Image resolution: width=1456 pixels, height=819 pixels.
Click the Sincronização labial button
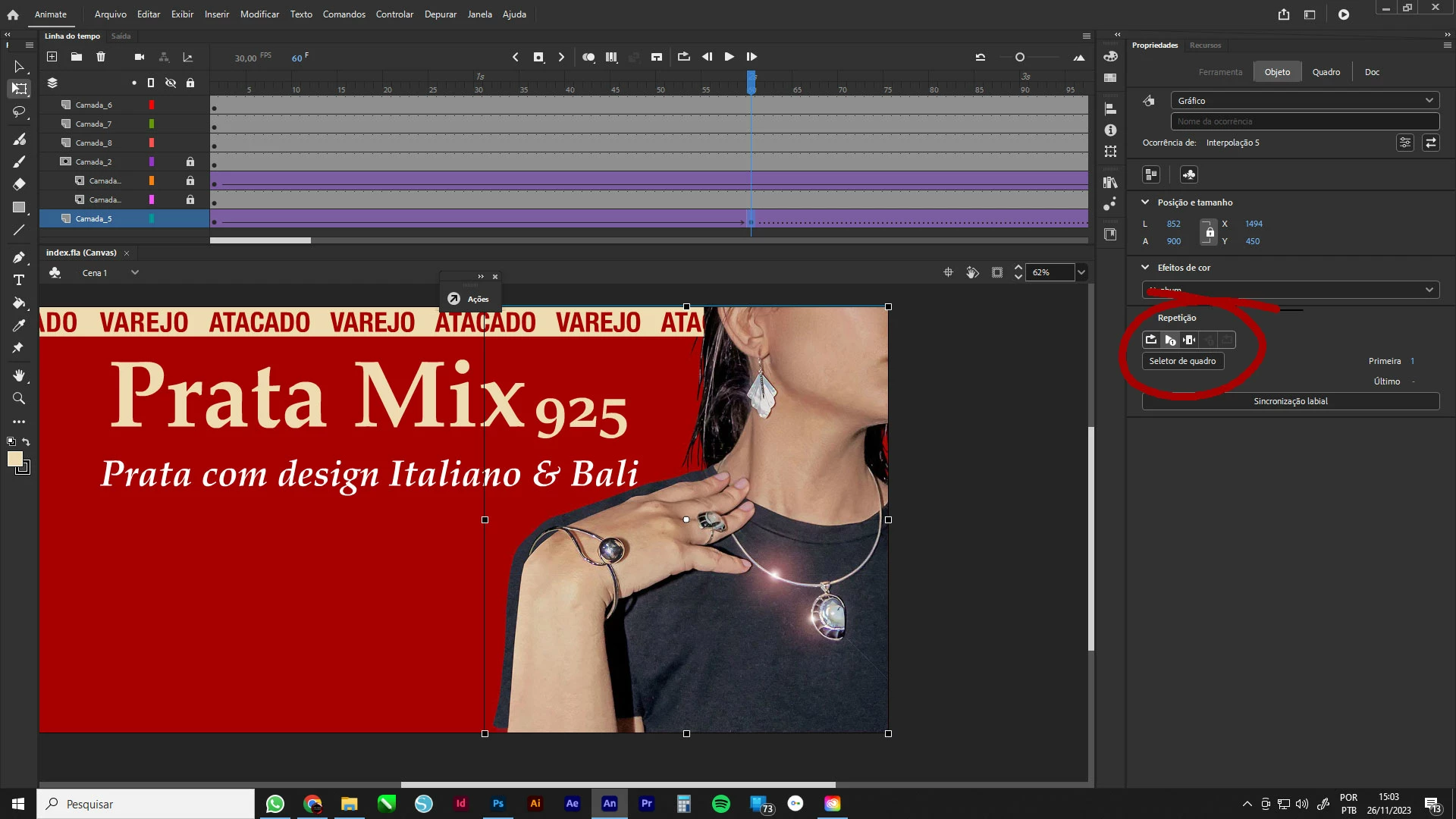coord(1290,401)
